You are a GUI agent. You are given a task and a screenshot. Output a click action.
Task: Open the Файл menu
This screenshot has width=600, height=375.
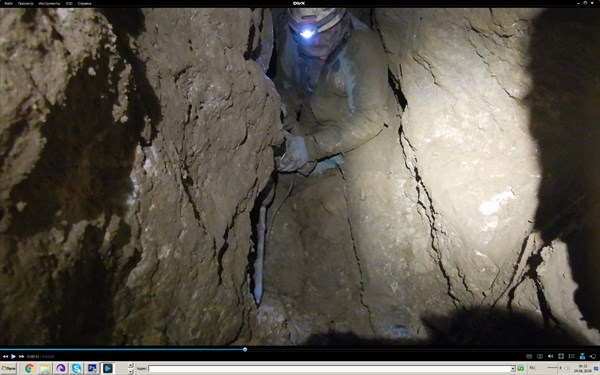point(8,3)
